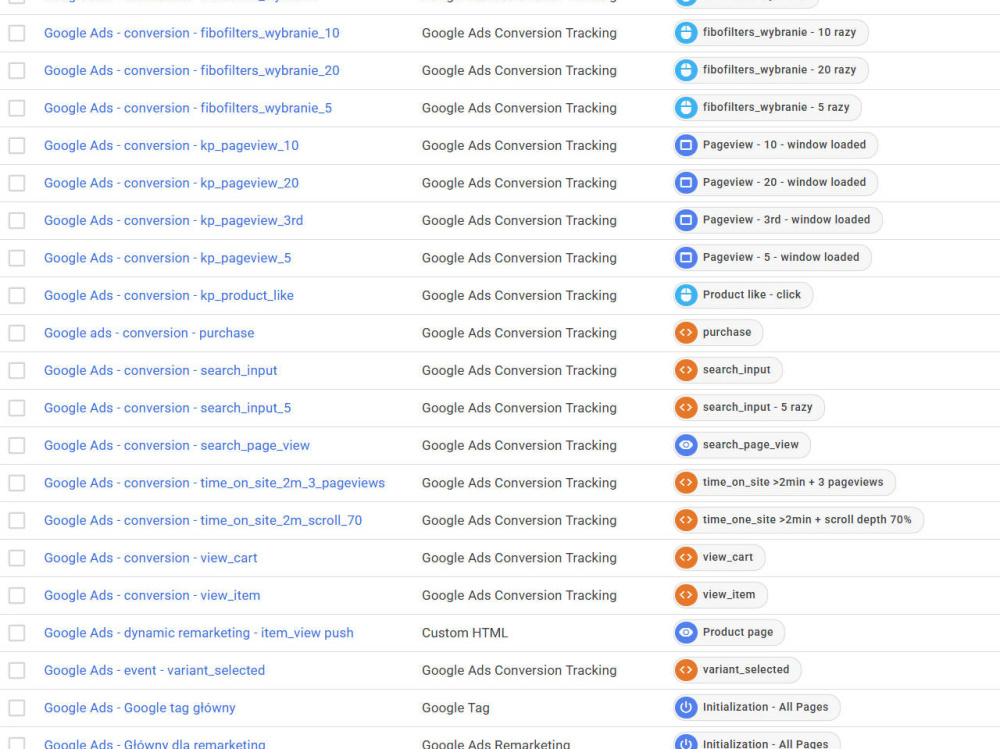Screen dimensions: 1000x749
Task: Click Initialization icon in Google tag główny row
Action: [x=686, y=707]
